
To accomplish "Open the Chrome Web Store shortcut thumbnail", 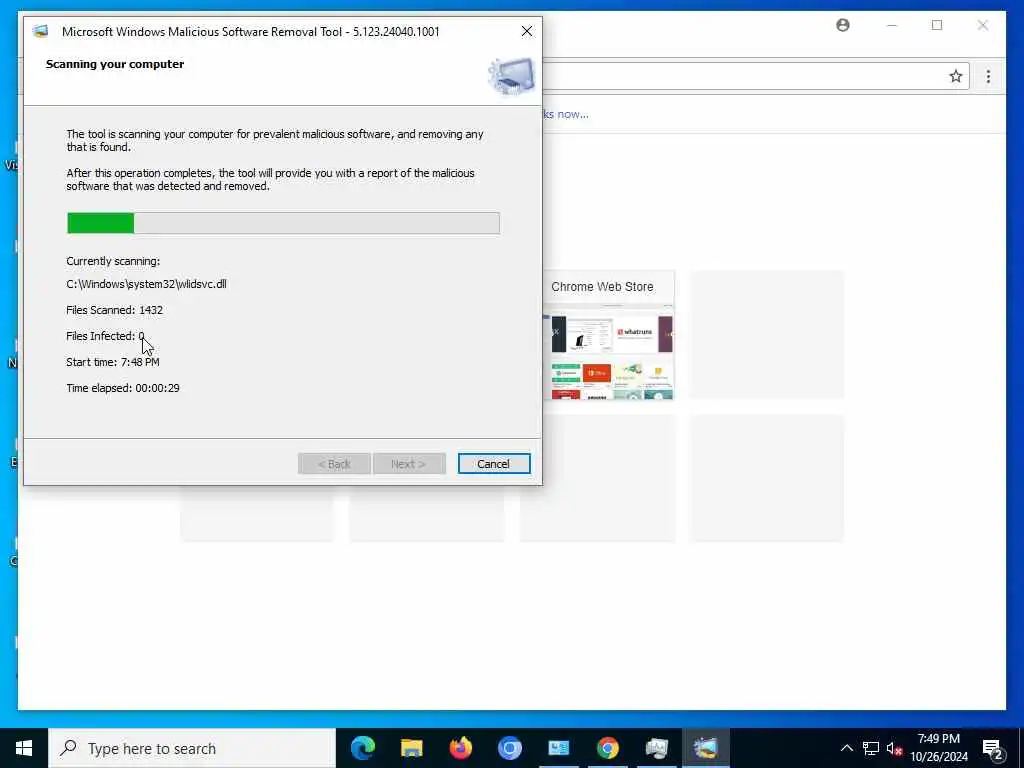I will click(609, 335).
